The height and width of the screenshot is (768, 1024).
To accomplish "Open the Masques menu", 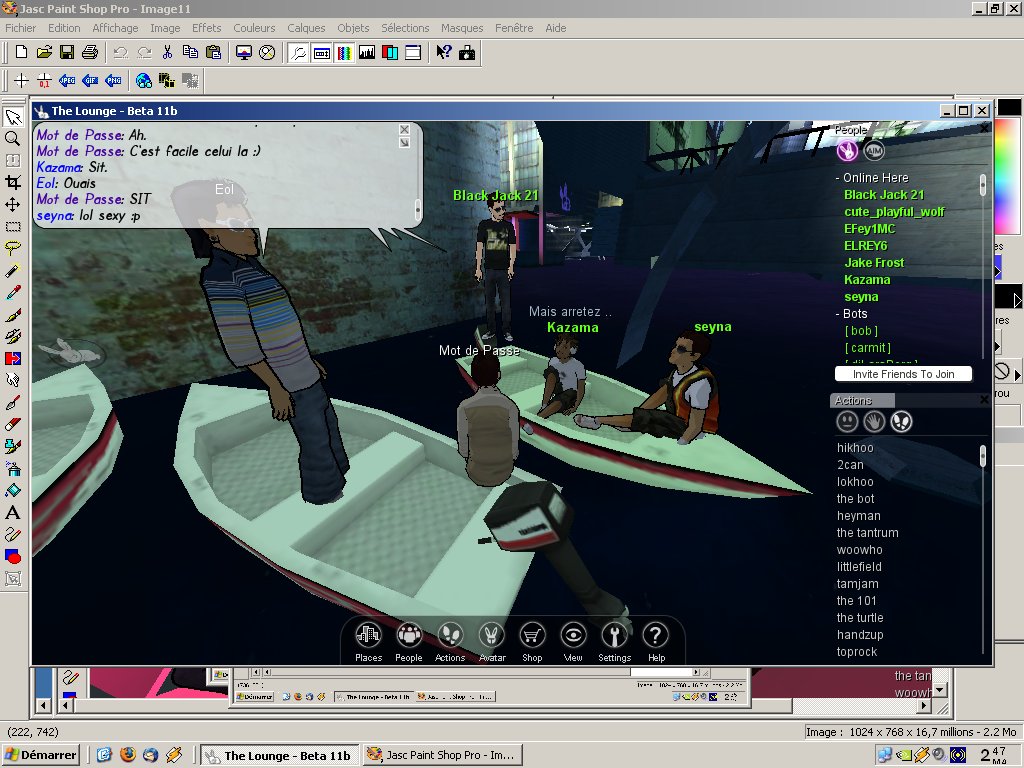I will 462,28.
